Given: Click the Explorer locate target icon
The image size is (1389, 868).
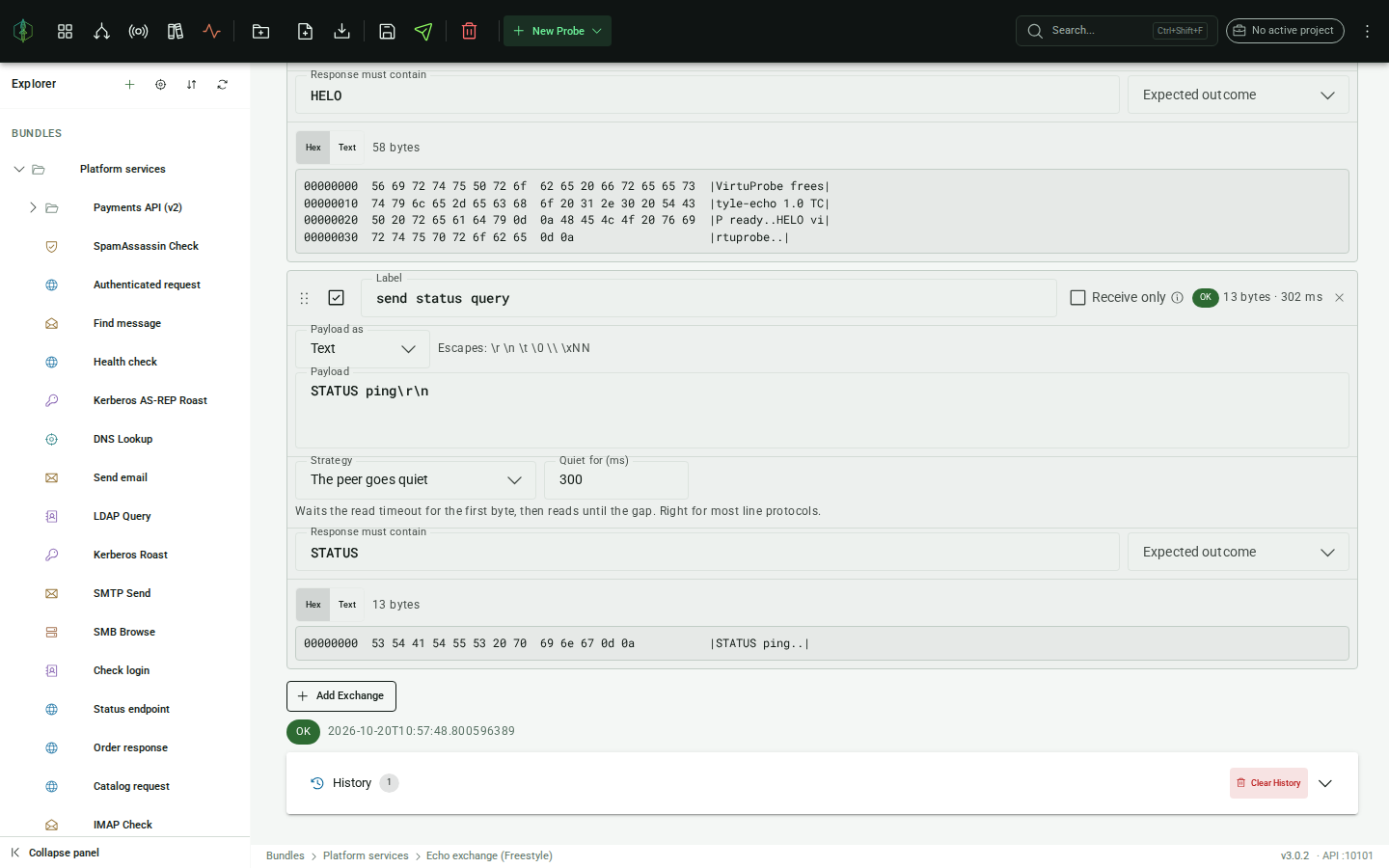Looking at the screenshot, I should [160, 84].
